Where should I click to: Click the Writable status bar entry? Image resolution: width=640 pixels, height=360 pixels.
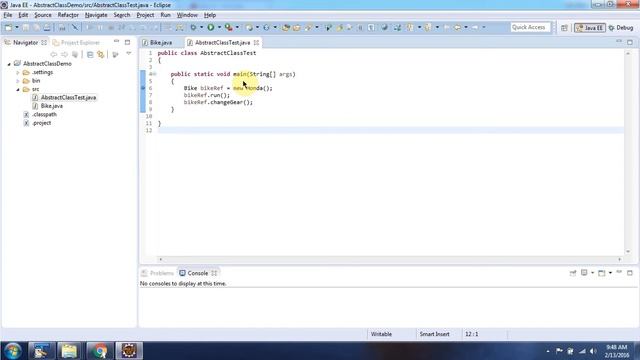point(381,334)
